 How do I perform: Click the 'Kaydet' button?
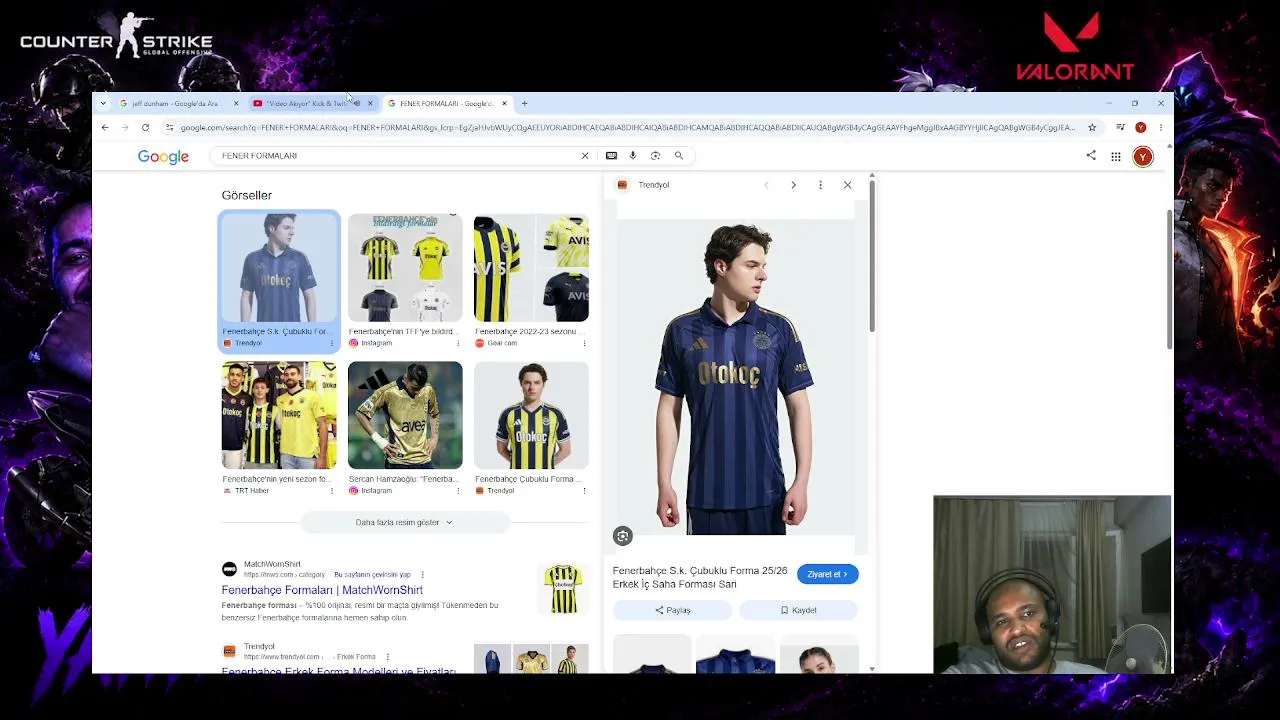click(x=798, y=610)
